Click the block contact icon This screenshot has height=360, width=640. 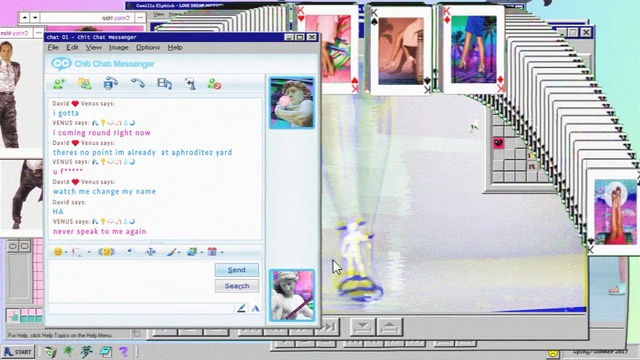214,84
